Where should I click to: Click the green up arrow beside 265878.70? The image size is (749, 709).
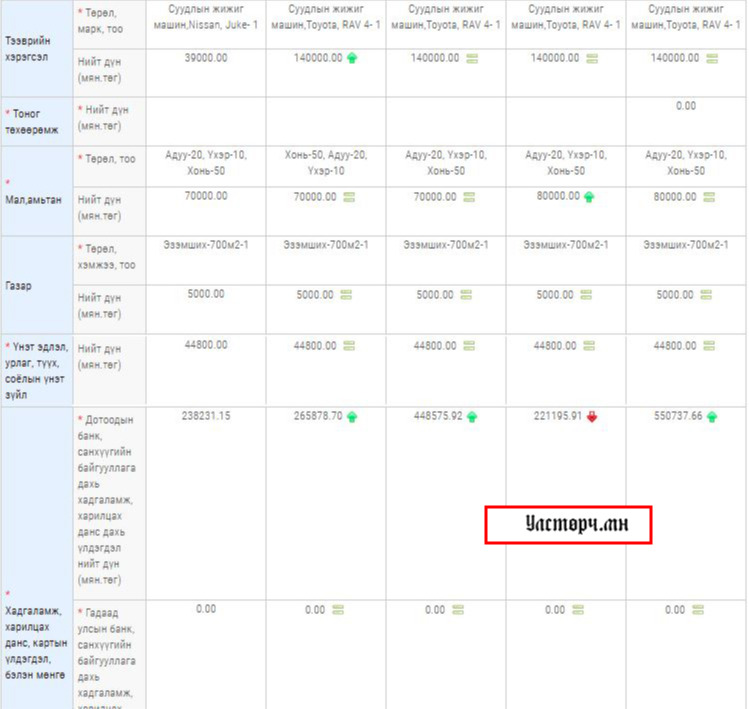(x=352, y=416)
